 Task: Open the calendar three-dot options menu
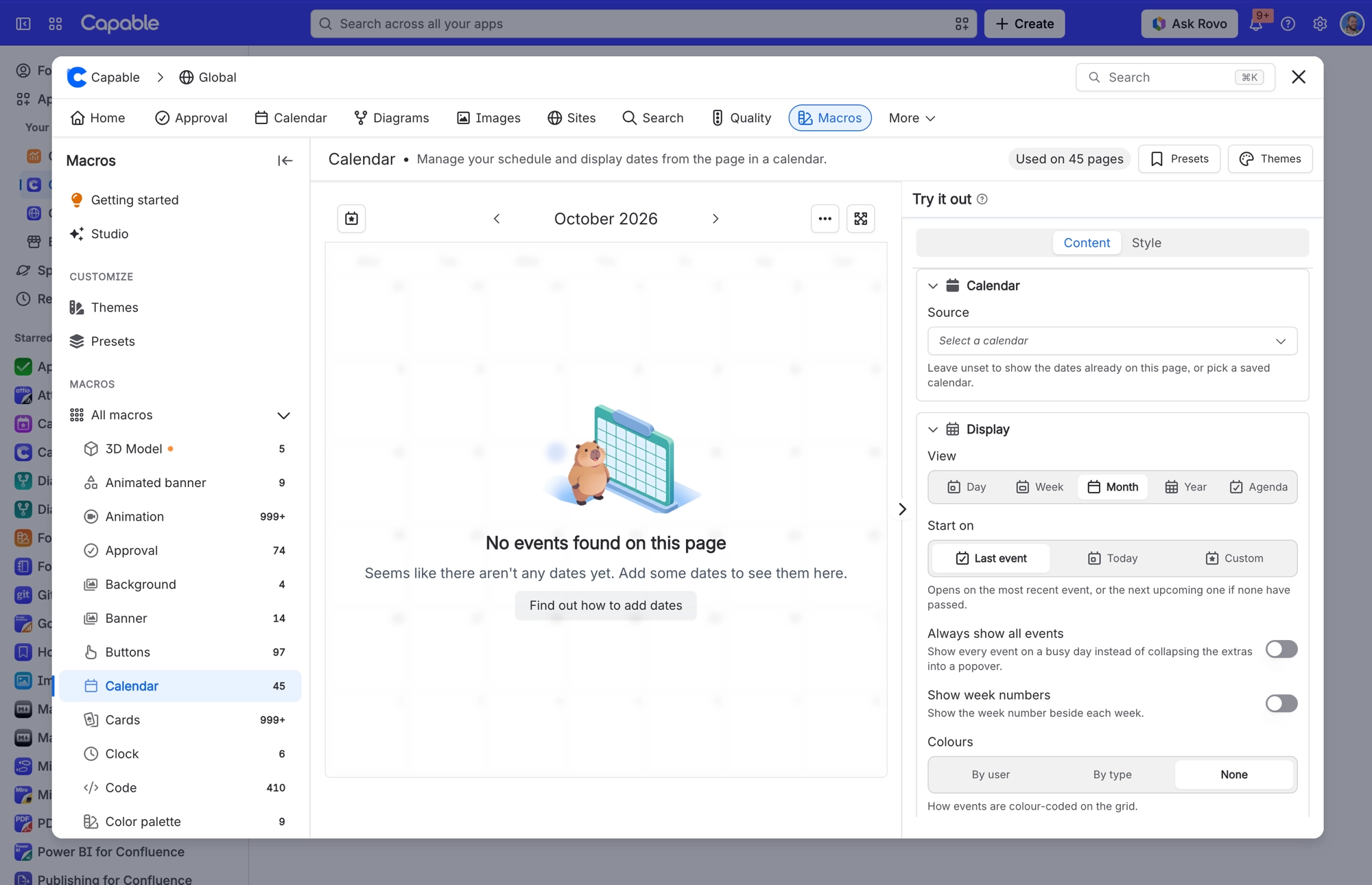point(825,219)
